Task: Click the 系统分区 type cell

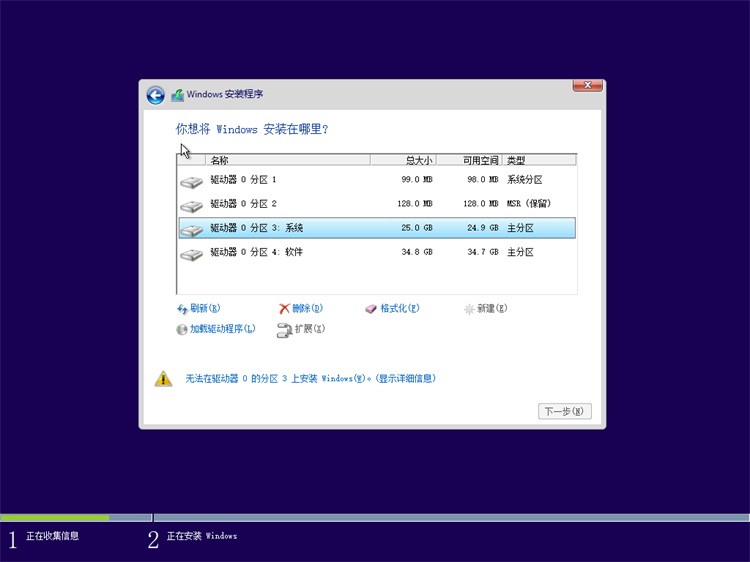Action: (x=525, y=180)
